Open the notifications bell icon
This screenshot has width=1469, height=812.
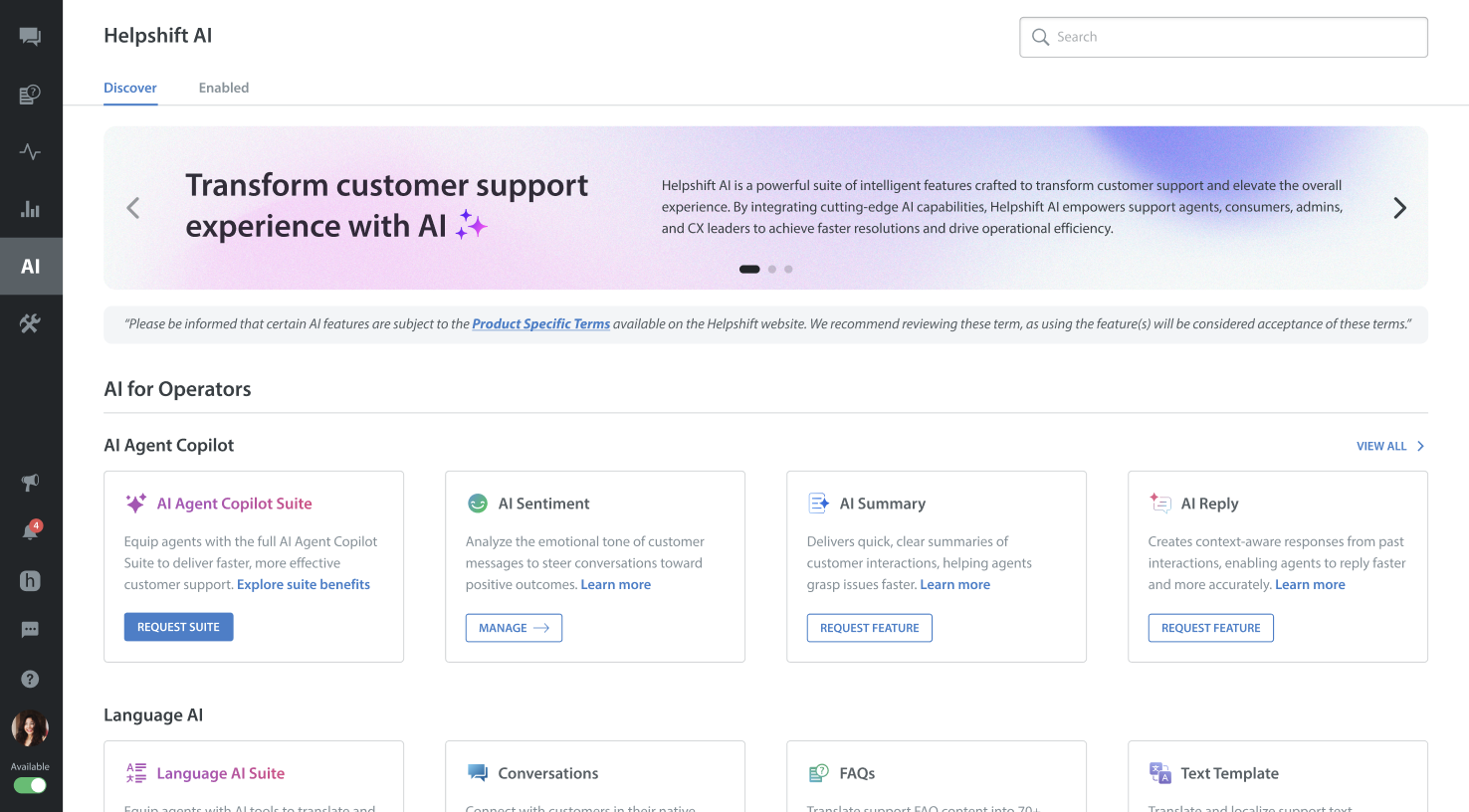(x=30, y=531)
